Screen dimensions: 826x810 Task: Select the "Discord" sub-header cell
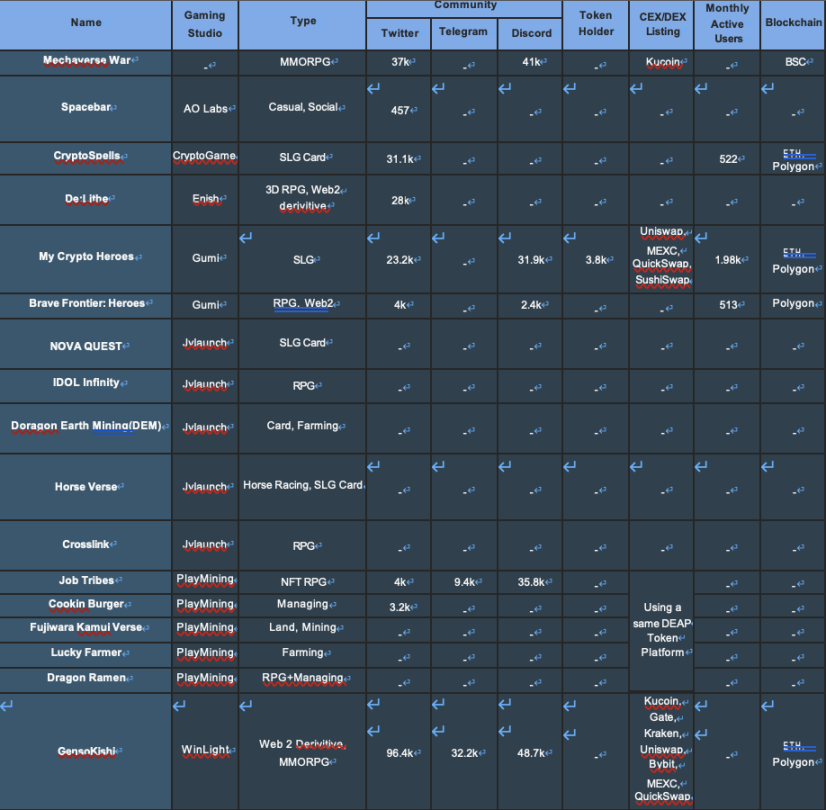530,33
